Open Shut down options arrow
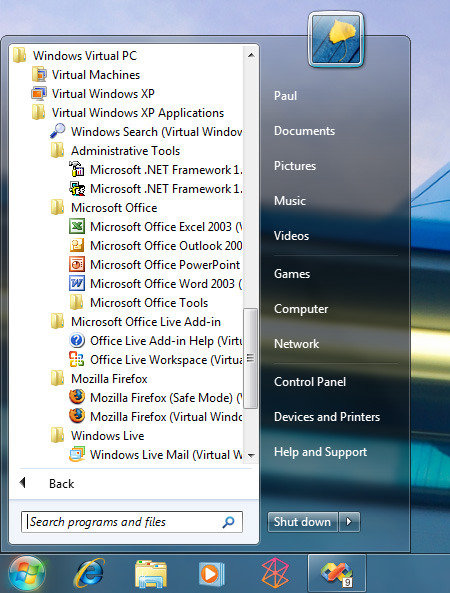Screen dimensions: 450x593 point(349,522)
